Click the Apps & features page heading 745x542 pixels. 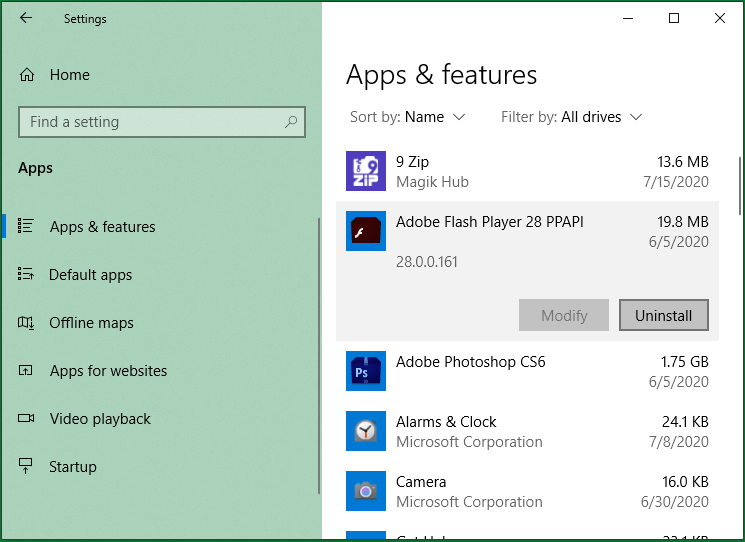(x=441, y=75)
